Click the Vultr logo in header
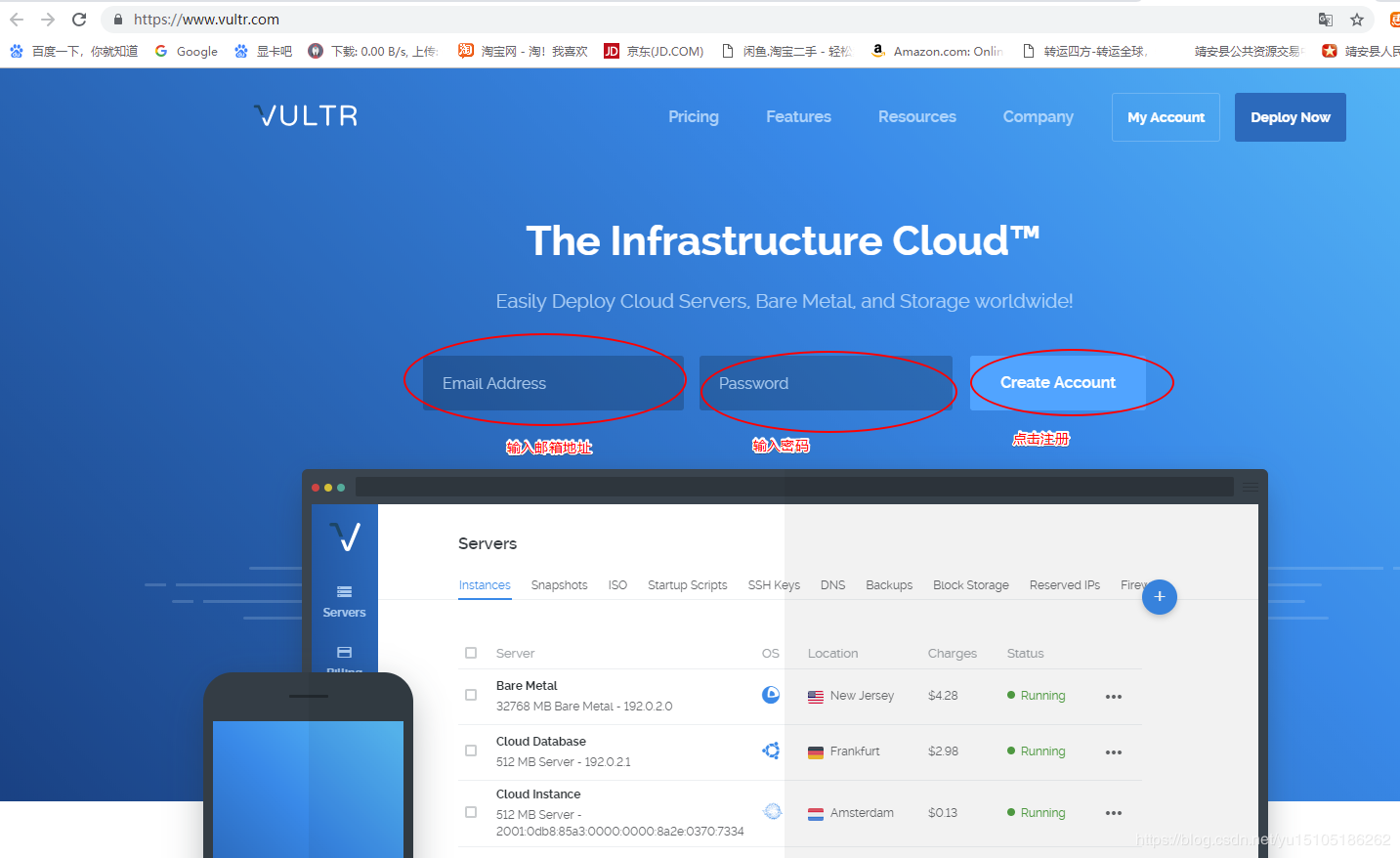The image size is (1400, 858). point(306,116)
